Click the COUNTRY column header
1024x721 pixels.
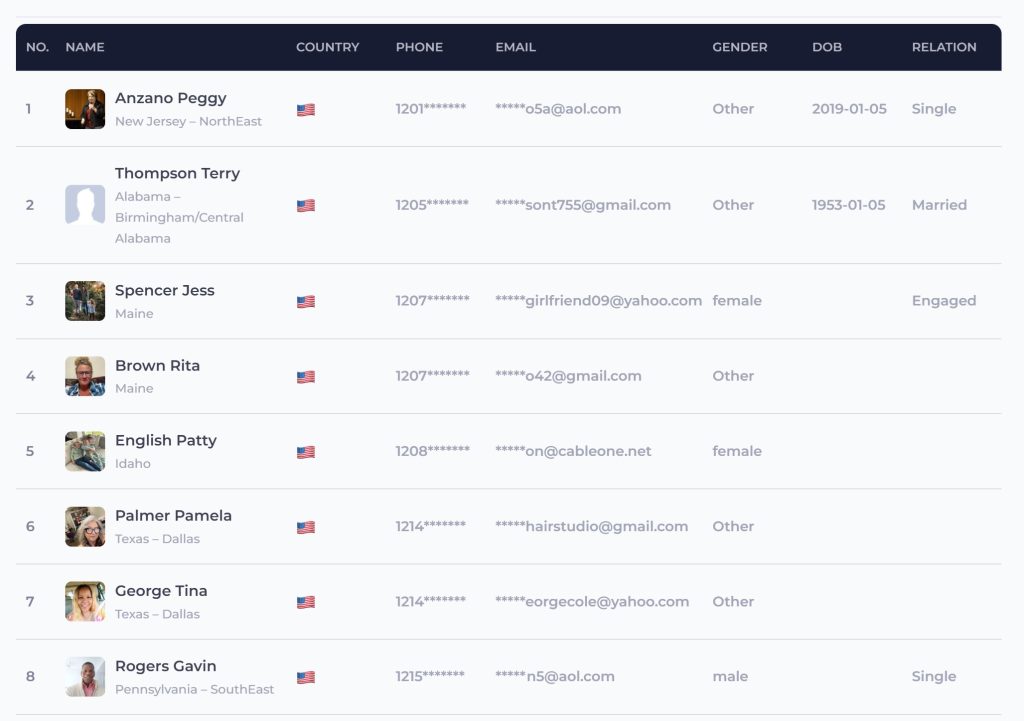[x=328, y=47]
